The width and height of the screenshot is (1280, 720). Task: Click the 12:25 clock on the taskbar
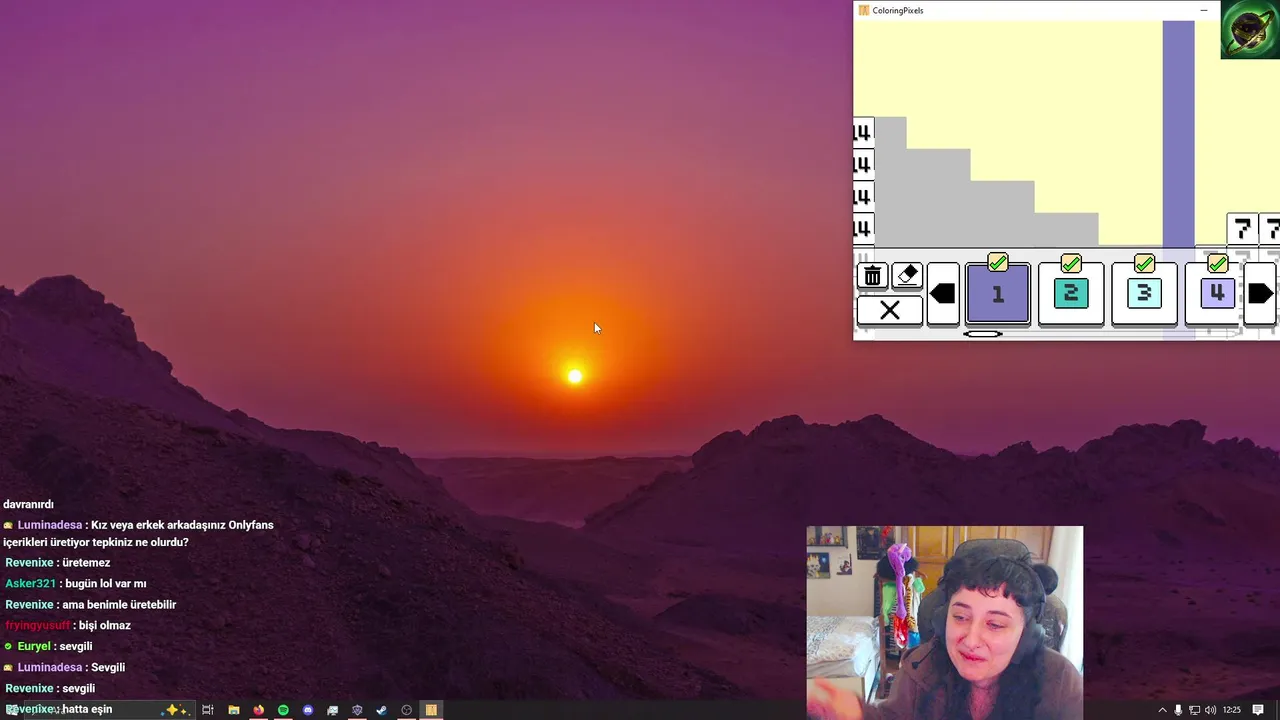tap(1231, 710)
